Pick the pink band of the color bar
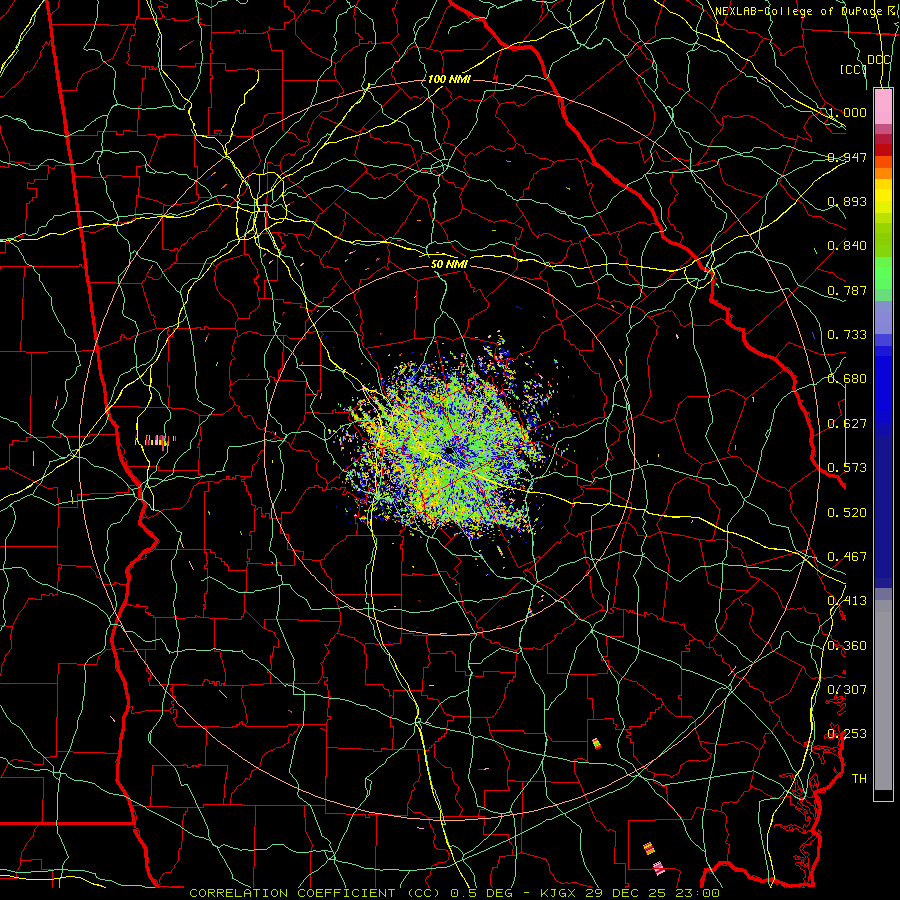The height and width of the screenshot is (900, 900). click(883, 107)
